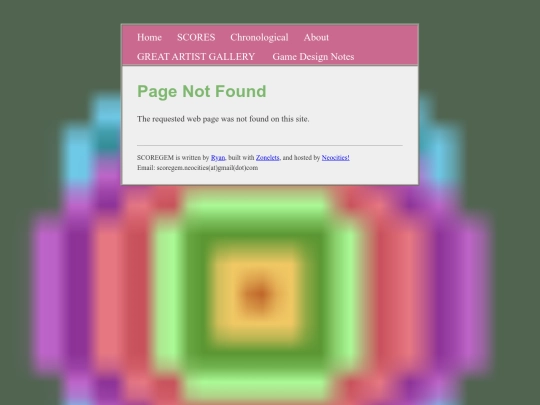Click 'built with' text in the footer
540x405 pixels.
241,157
